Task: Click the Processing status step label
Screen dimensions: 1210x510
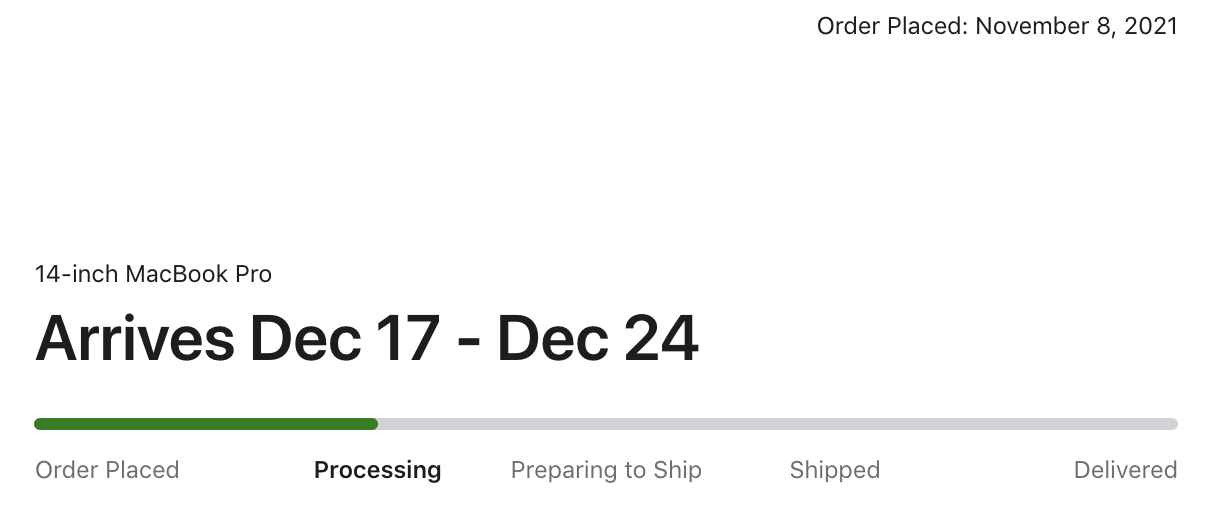Action: (377, 470)
